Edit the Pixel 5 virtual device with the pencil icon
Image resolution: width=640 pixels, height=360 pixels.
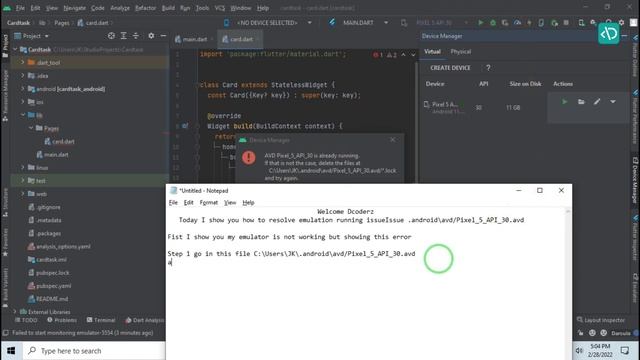[597, 102]
